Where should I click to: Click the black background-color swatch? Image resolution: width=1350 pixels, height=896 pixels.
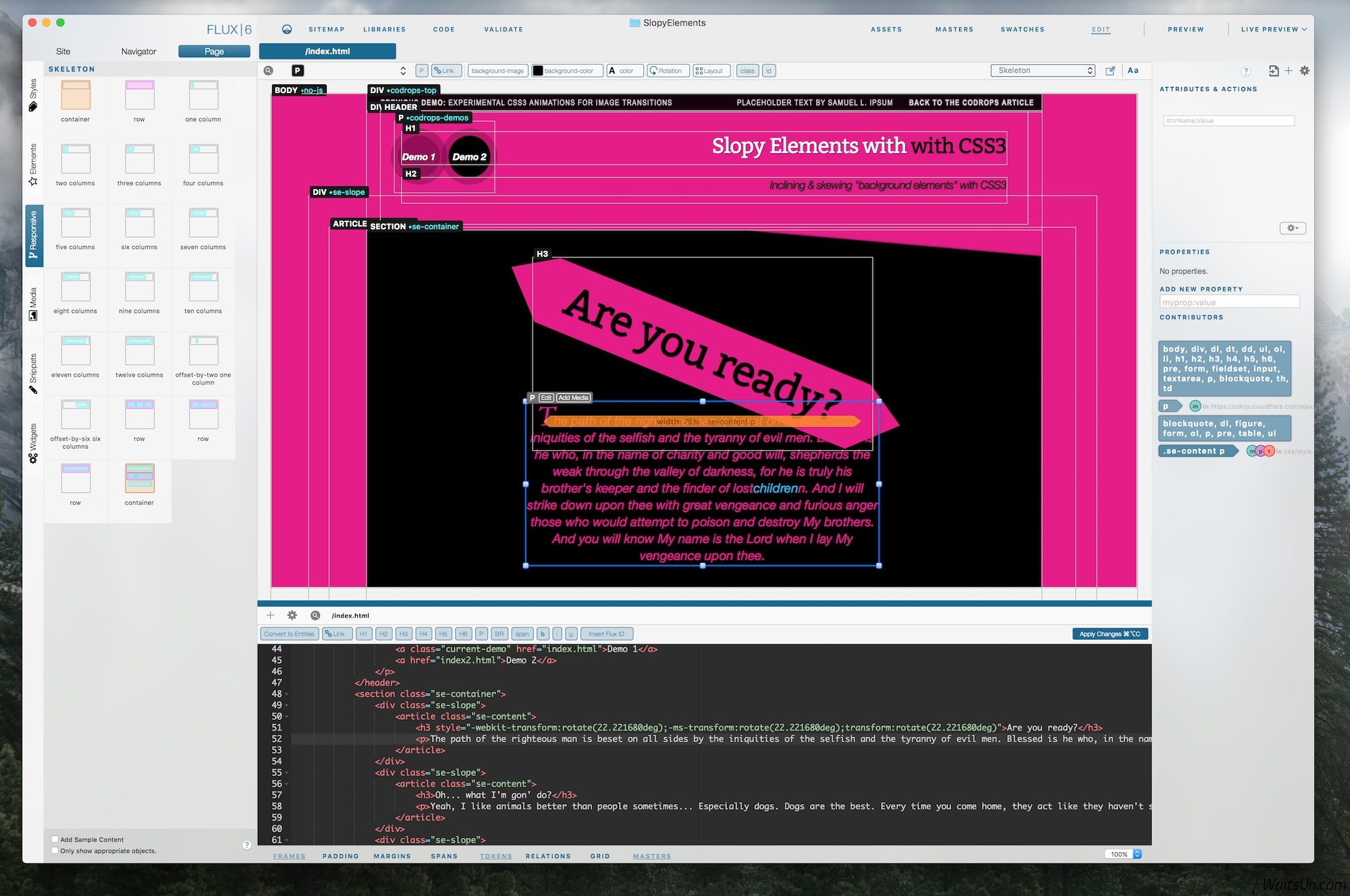coord(538,71)
